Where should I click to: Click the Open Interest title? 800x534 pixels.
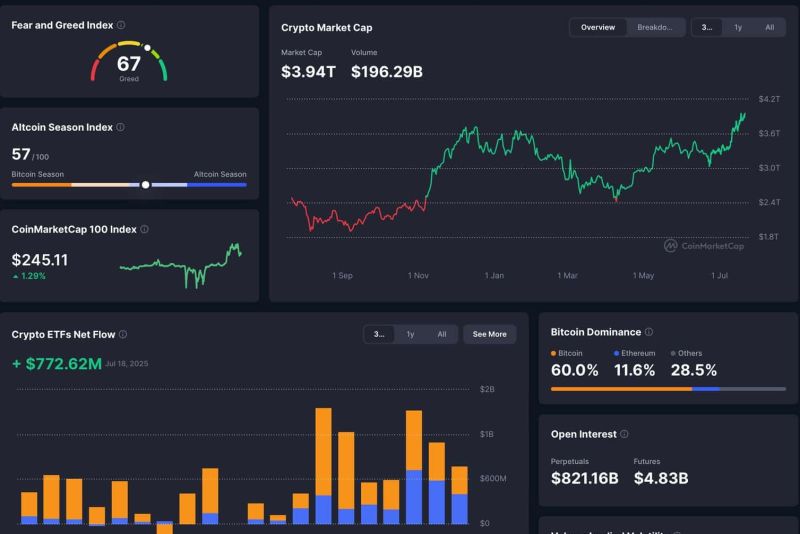[x=584, y=434]
